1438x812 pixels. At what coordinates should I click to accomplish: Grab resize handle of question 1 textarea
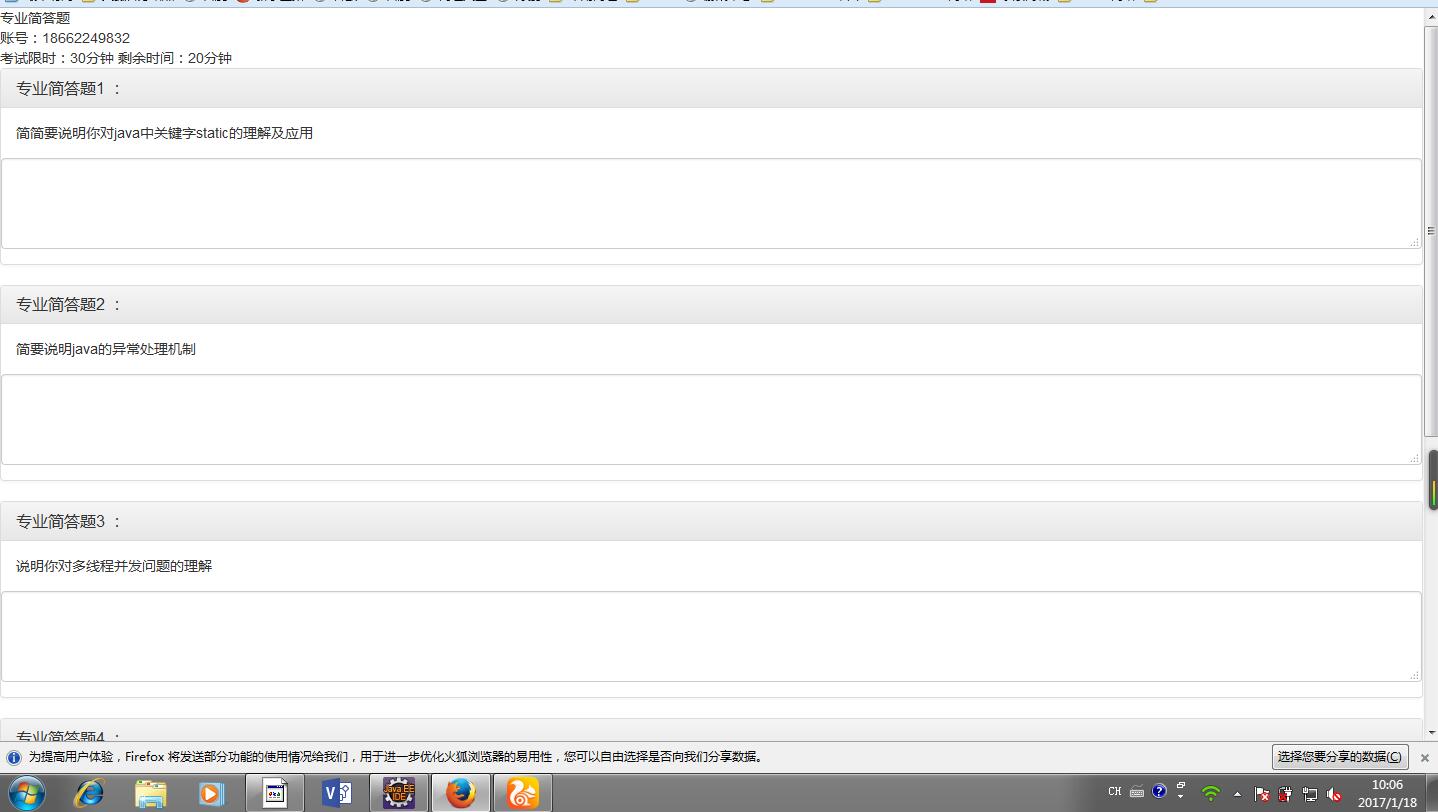1414,242
